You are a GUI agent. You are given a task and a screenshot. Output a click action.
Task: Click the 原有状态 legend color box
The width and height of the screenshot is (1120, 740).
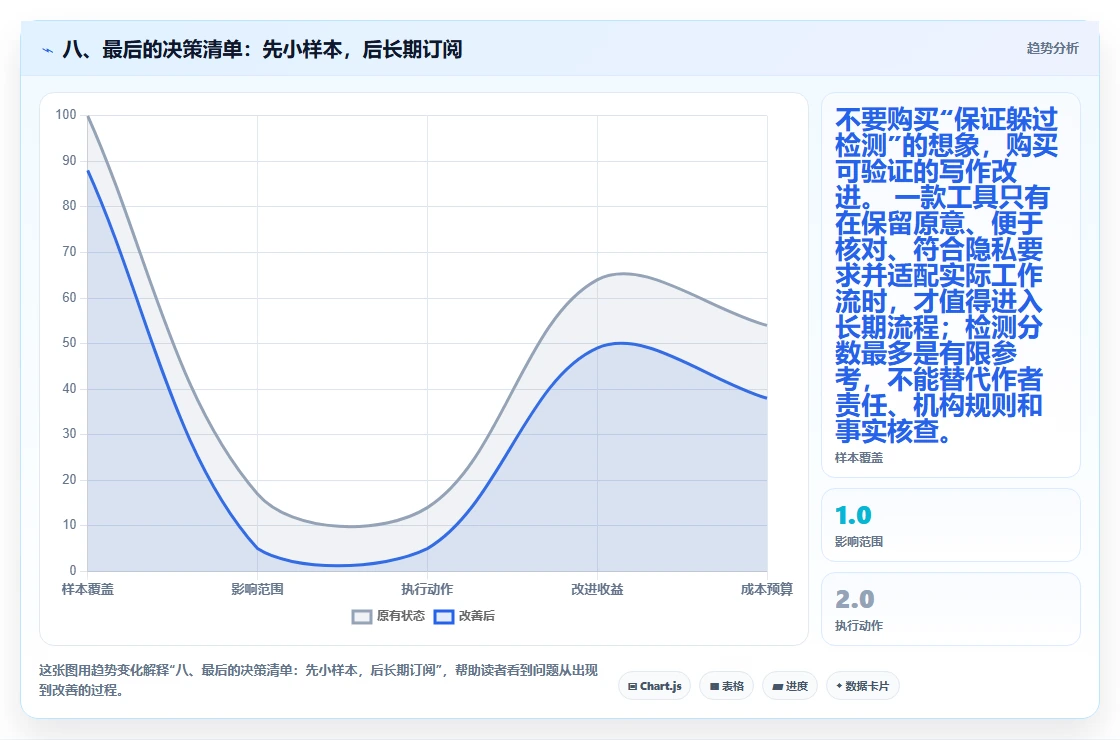pos(362,616)
